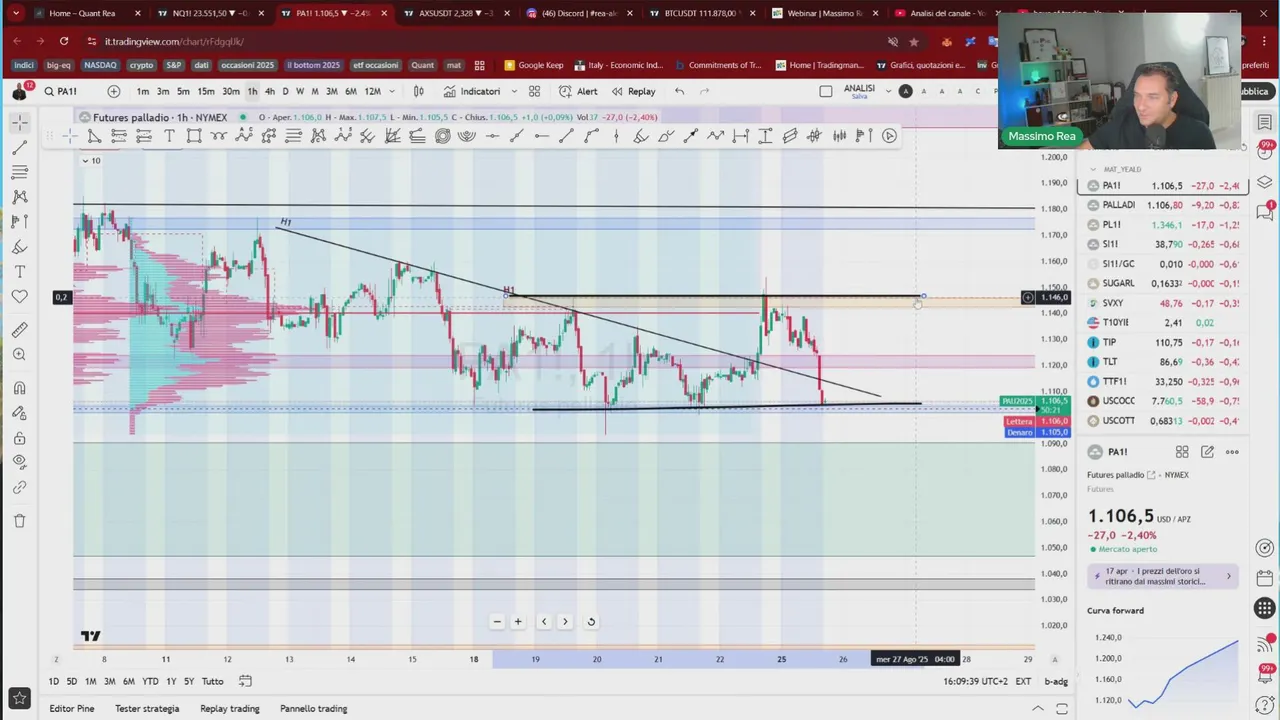Start bar Replay mode
1280x720 pixels.
click(634, 91)
